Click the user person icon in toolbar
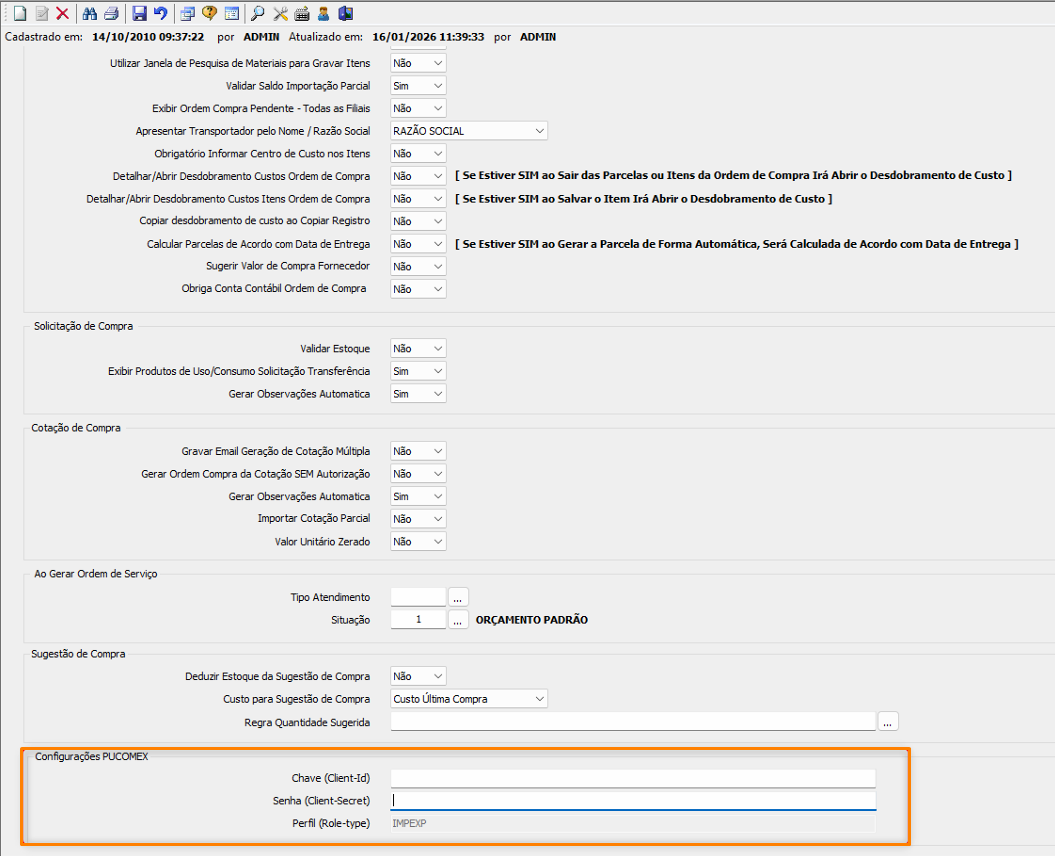The height and width of the screenshot is (856, 1055). point(323,14)
